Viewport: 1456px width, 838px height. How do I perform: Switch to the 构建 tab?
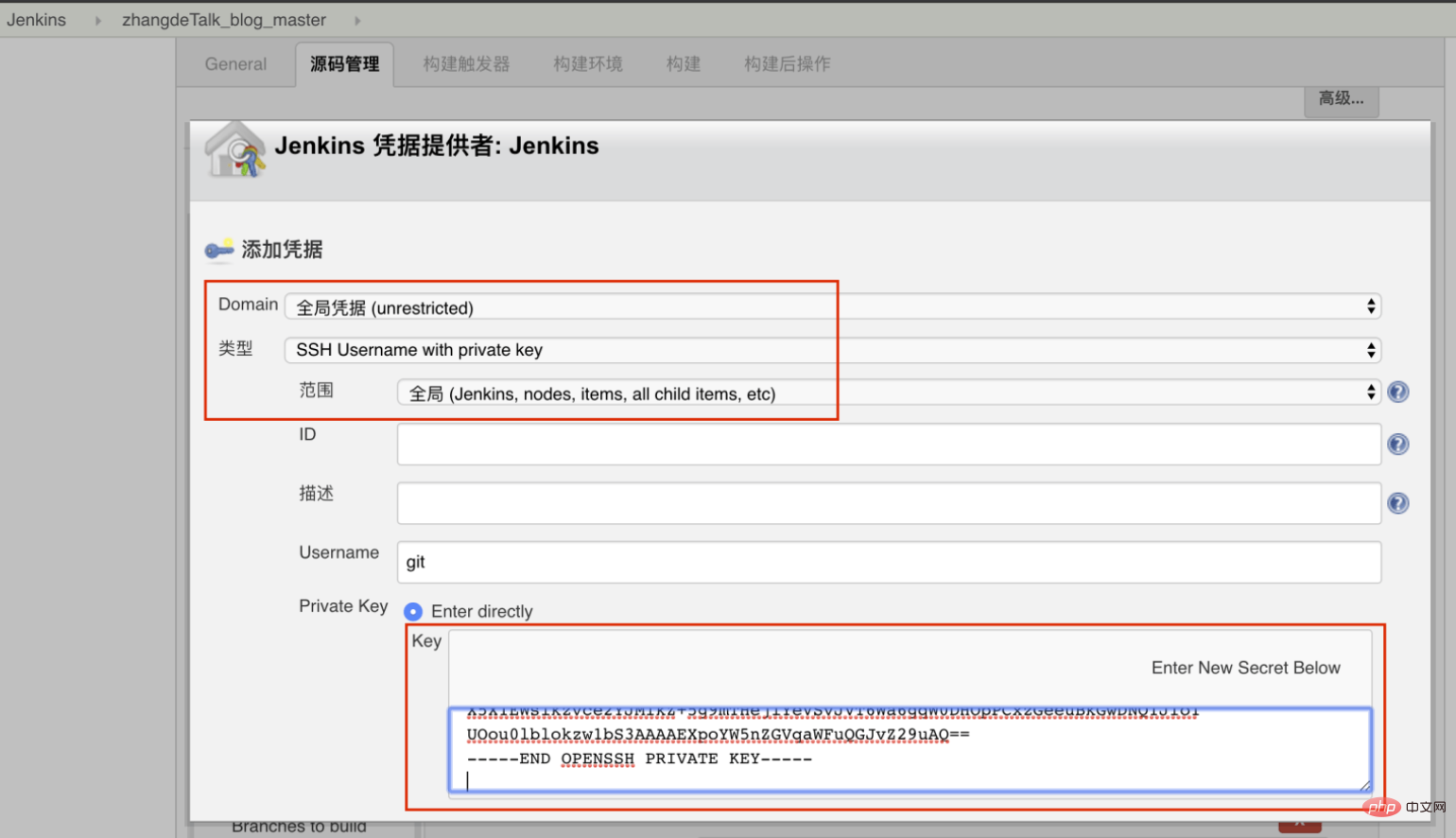683,64
